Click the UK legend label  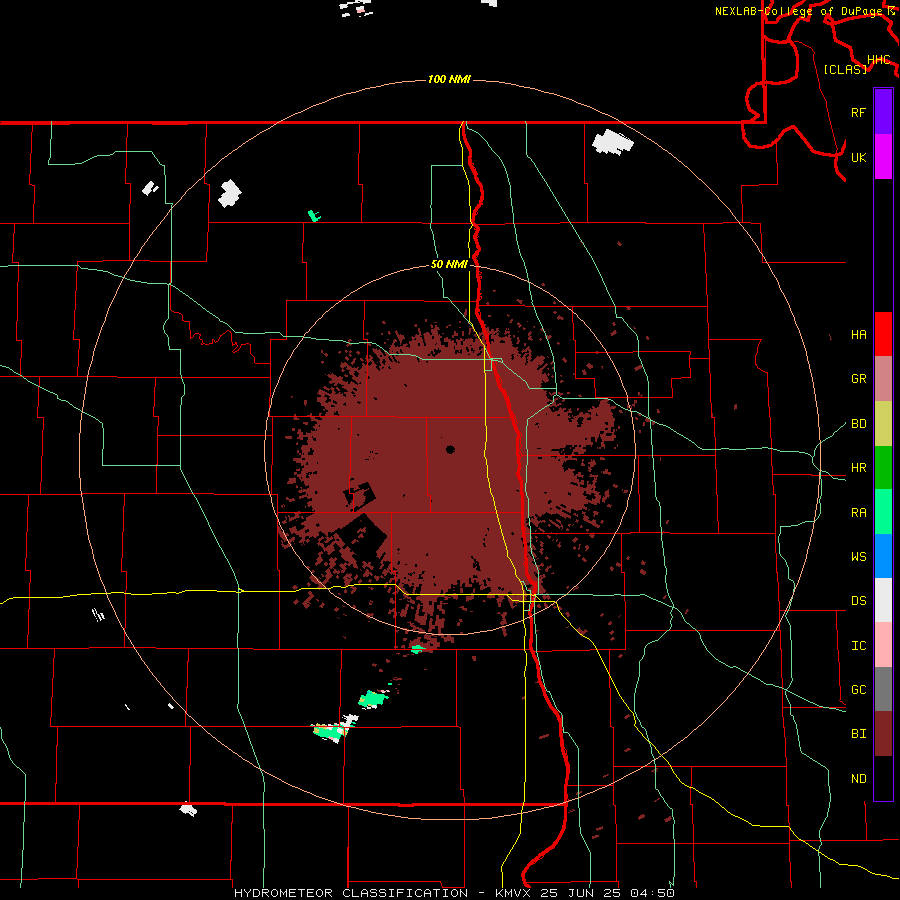(x=858, y=158)
